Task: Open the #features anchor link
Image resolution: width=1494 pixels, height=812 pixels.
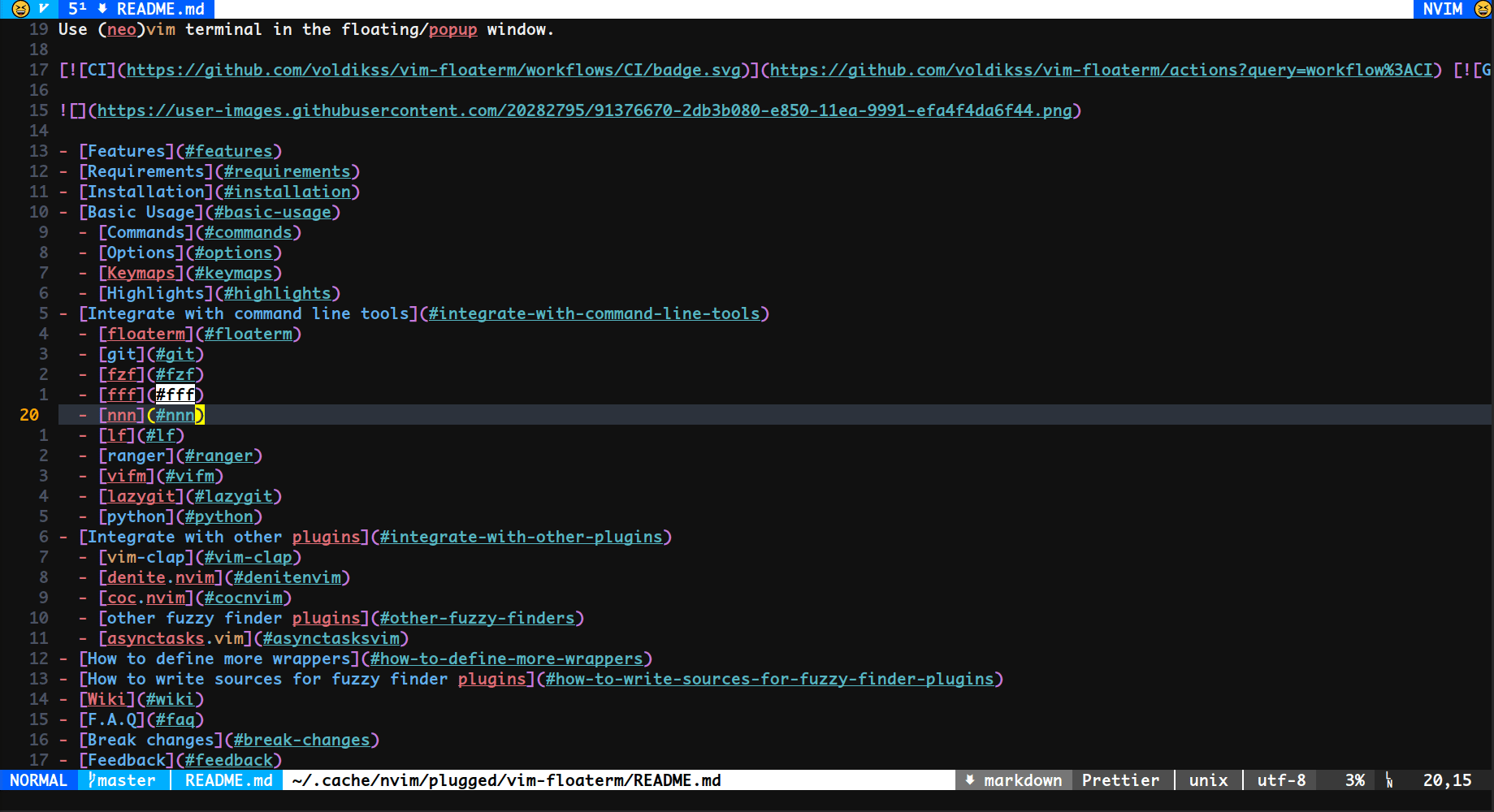Action: (x=228, y=151)
